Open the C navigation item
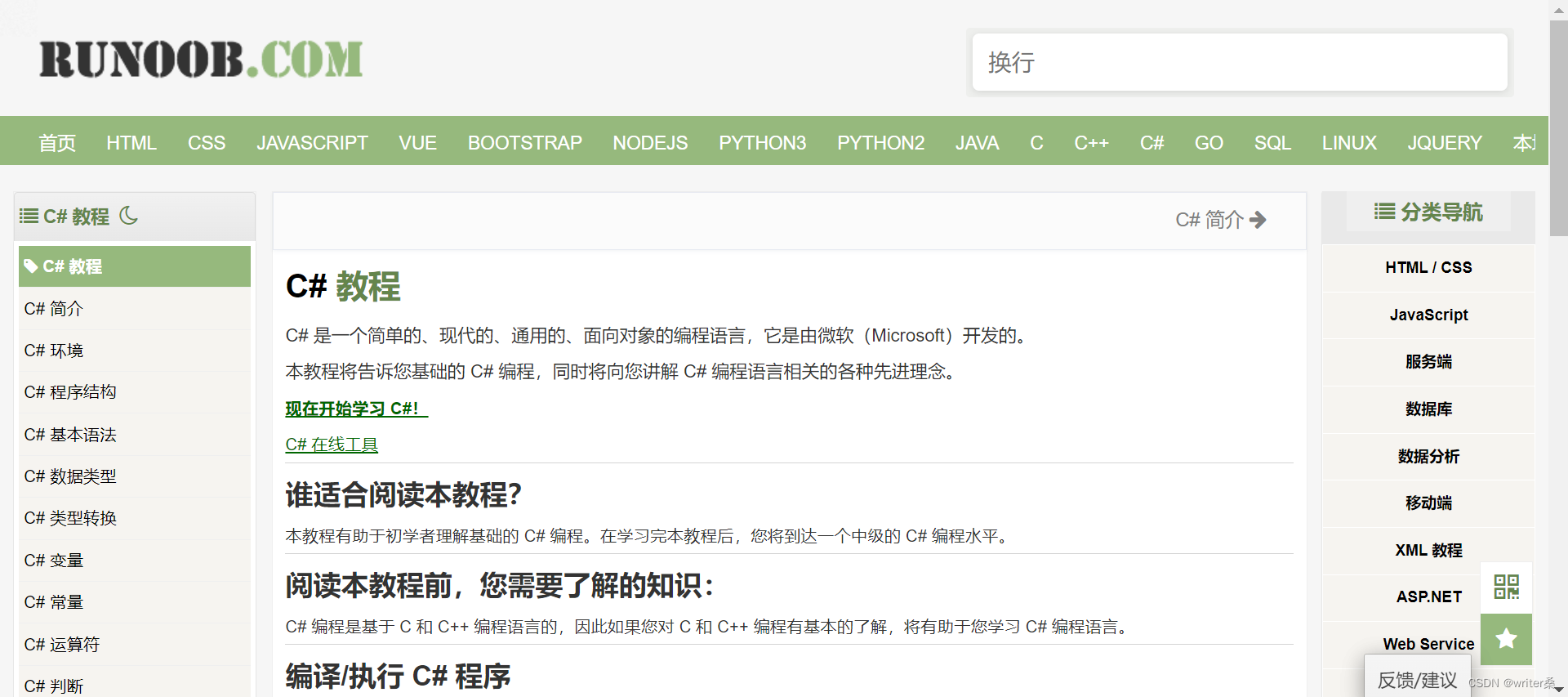The height and width of the screenshot is (697, 1568). point(1037,143)
